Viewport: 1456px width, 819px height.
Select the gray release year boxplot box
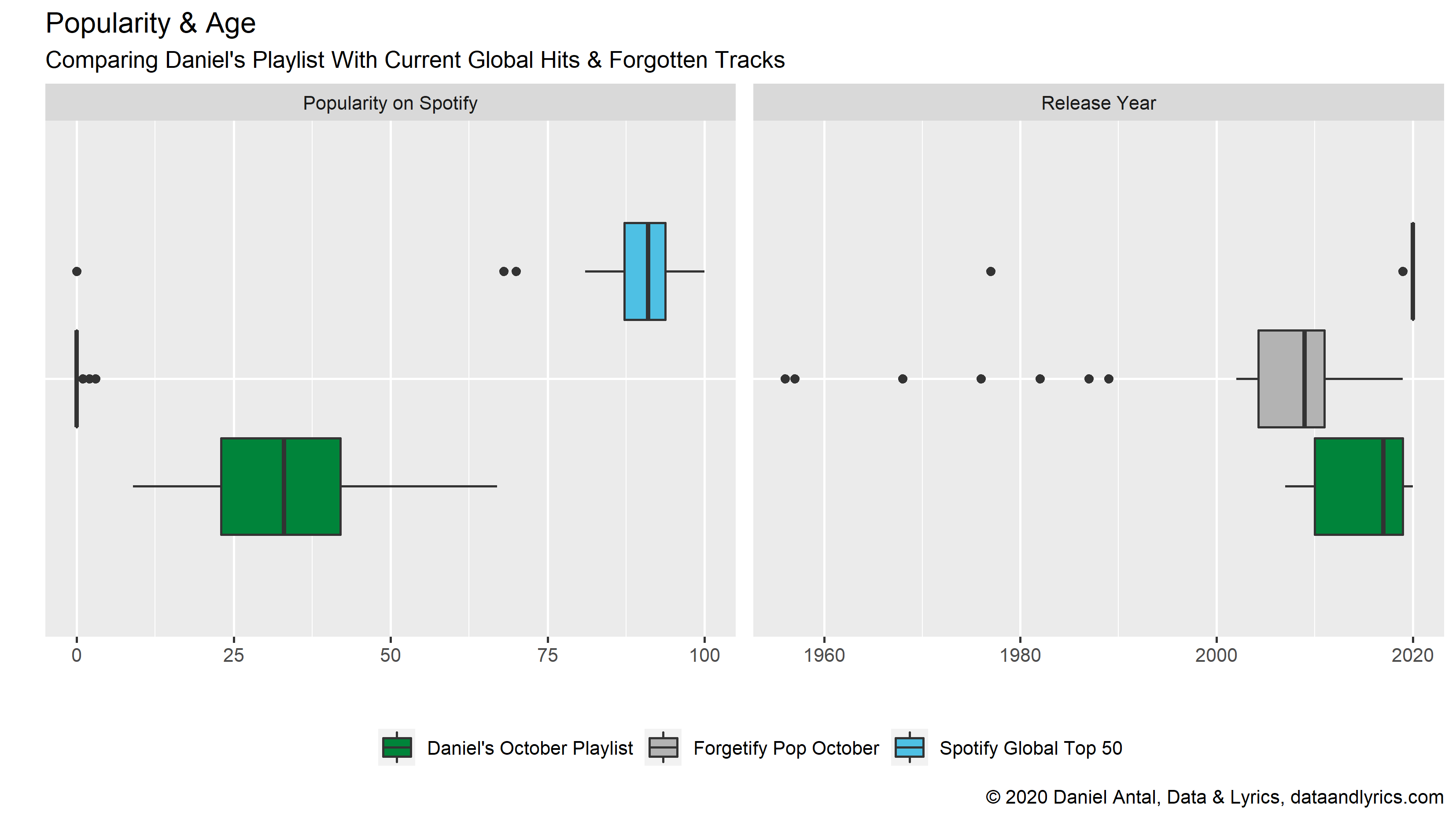coord(1291,379)
